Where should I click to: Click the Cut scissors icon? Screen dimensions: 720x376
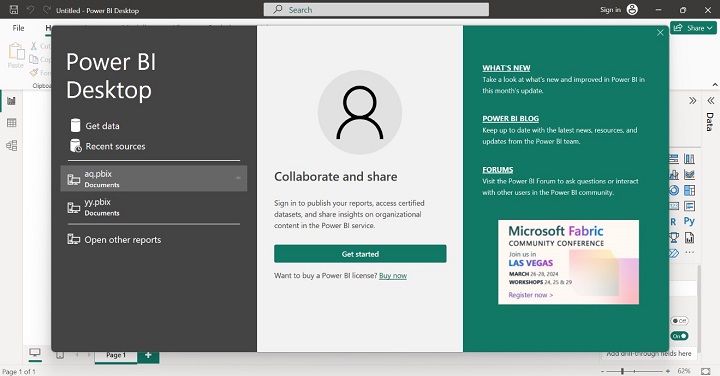(x=34, y=46)
